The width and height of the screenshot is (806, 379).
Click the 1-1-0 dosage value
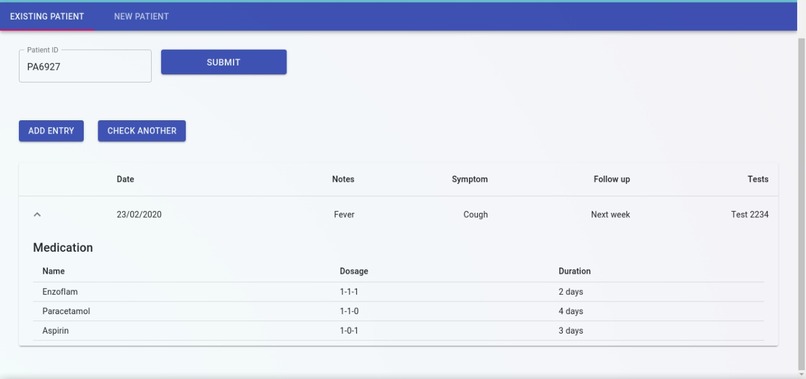[x=349, y=312]
